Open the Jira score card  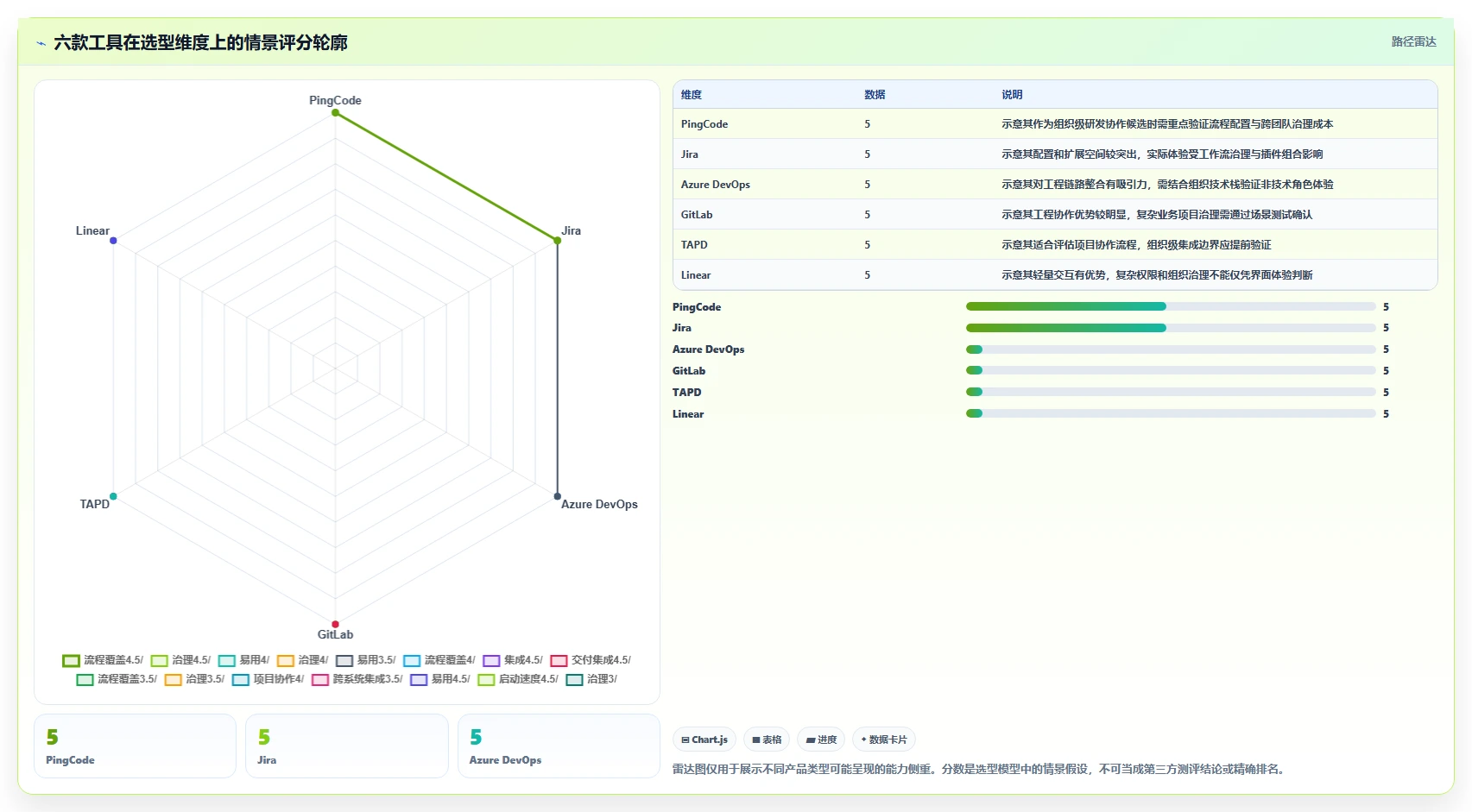pyautogui.click(x=347, y=746)
